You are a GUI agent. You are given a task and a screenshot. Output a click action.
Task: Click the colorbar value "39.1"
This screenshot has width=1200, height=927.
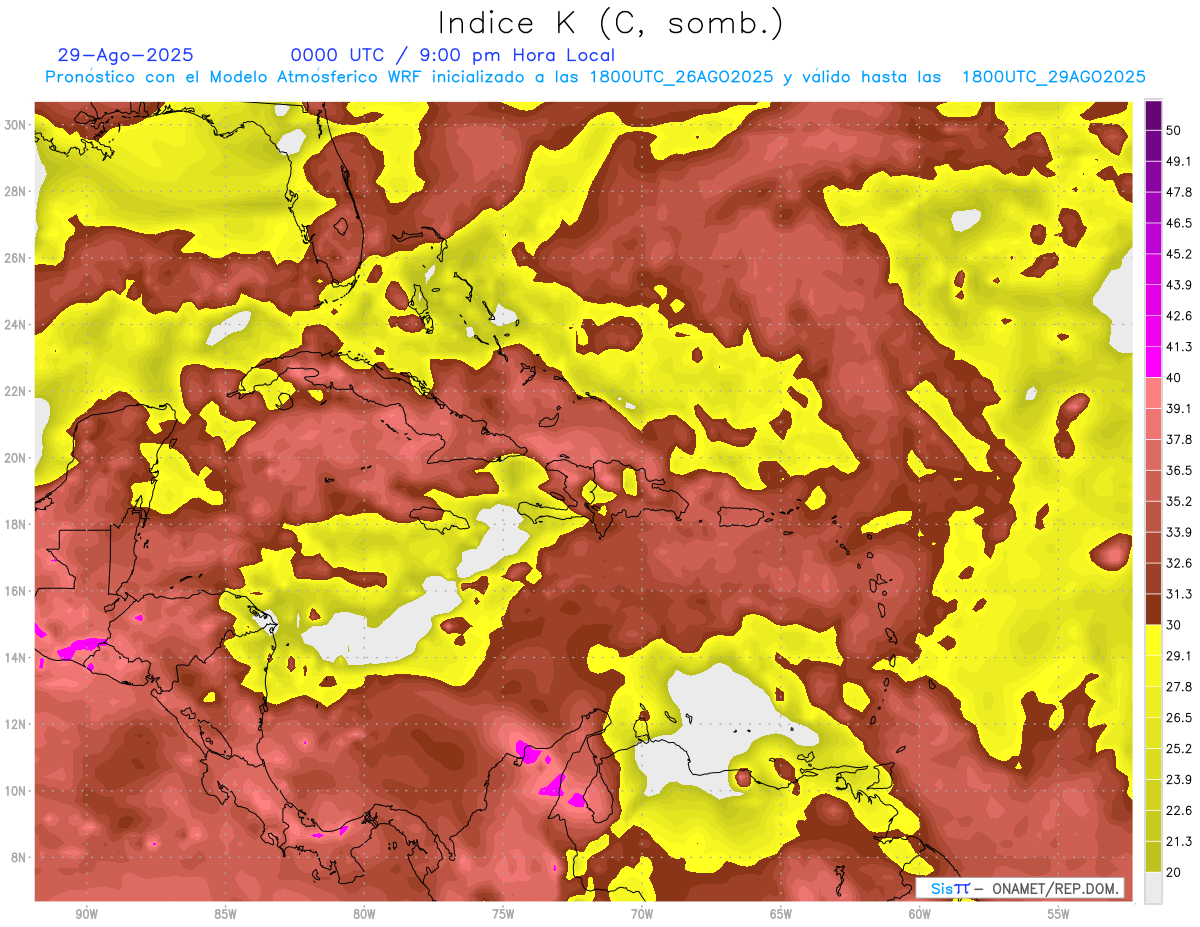click(x=1178, y=408)
